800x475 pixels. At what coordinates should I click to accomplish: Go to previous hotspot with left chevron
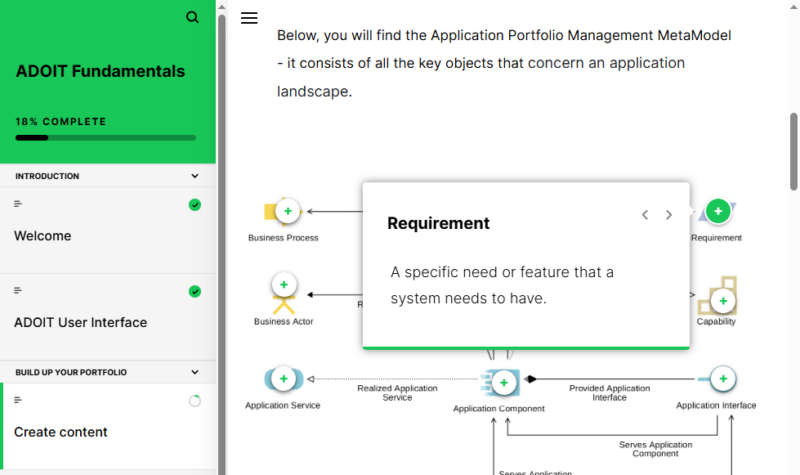pos(645,215)
